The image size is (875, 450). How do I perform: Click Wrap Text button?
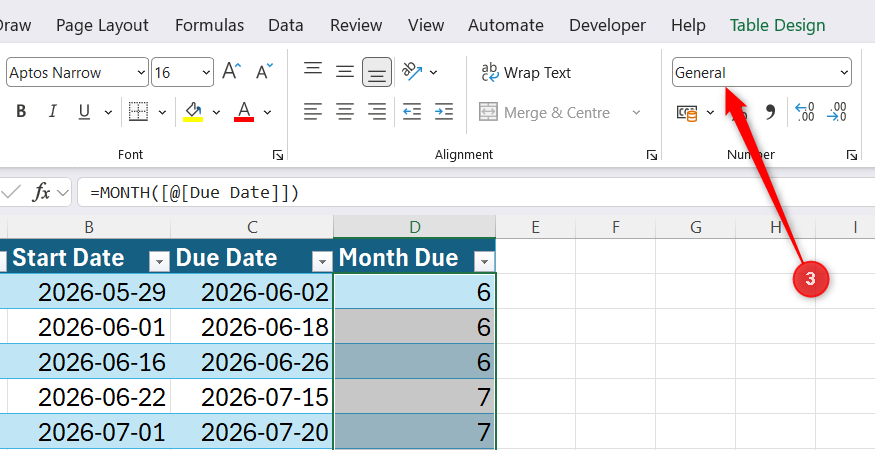(526, 73)
